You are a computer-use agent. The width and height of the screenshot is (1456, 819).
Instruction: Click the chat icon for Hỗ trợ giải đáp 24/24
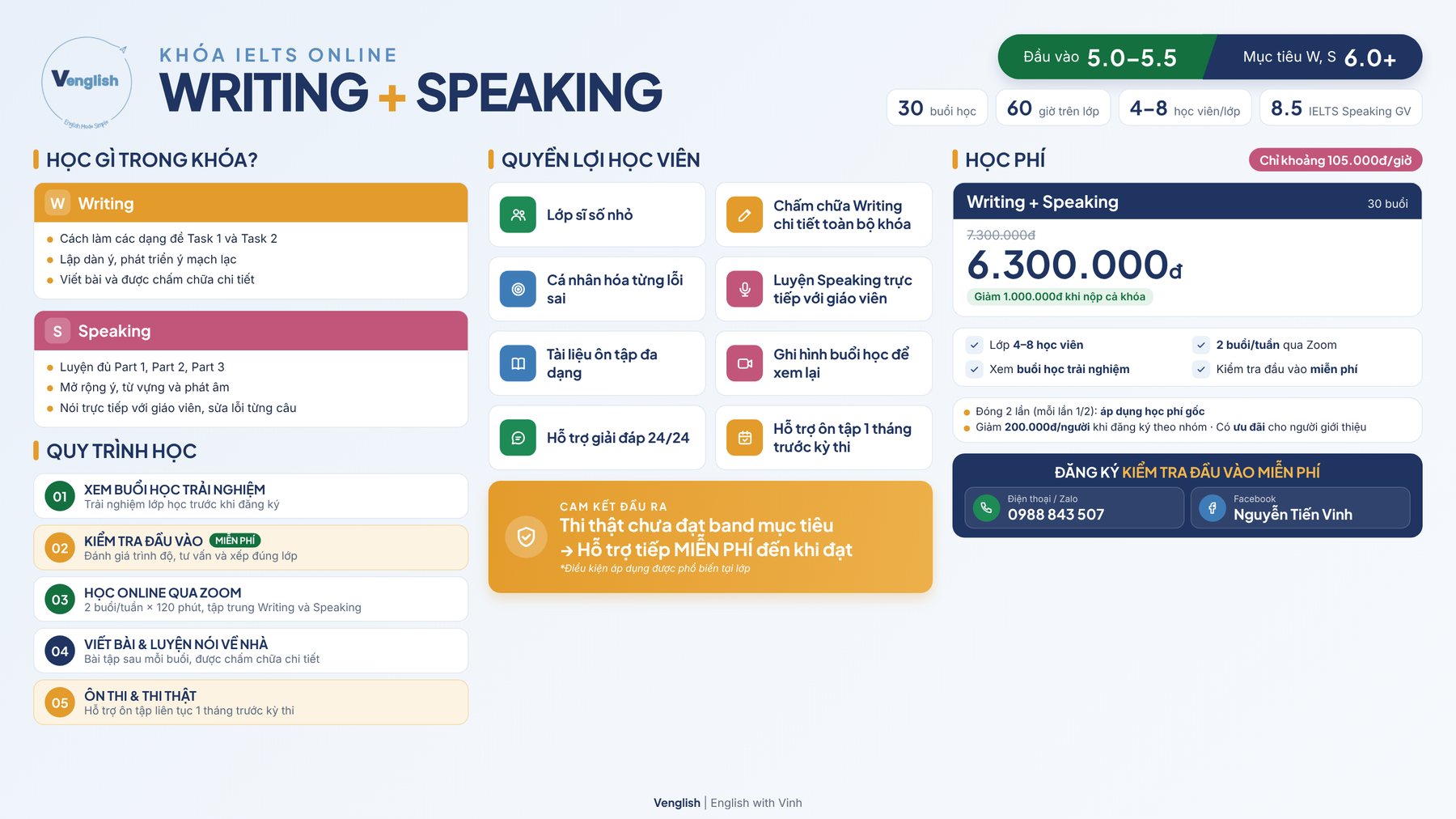518,438
